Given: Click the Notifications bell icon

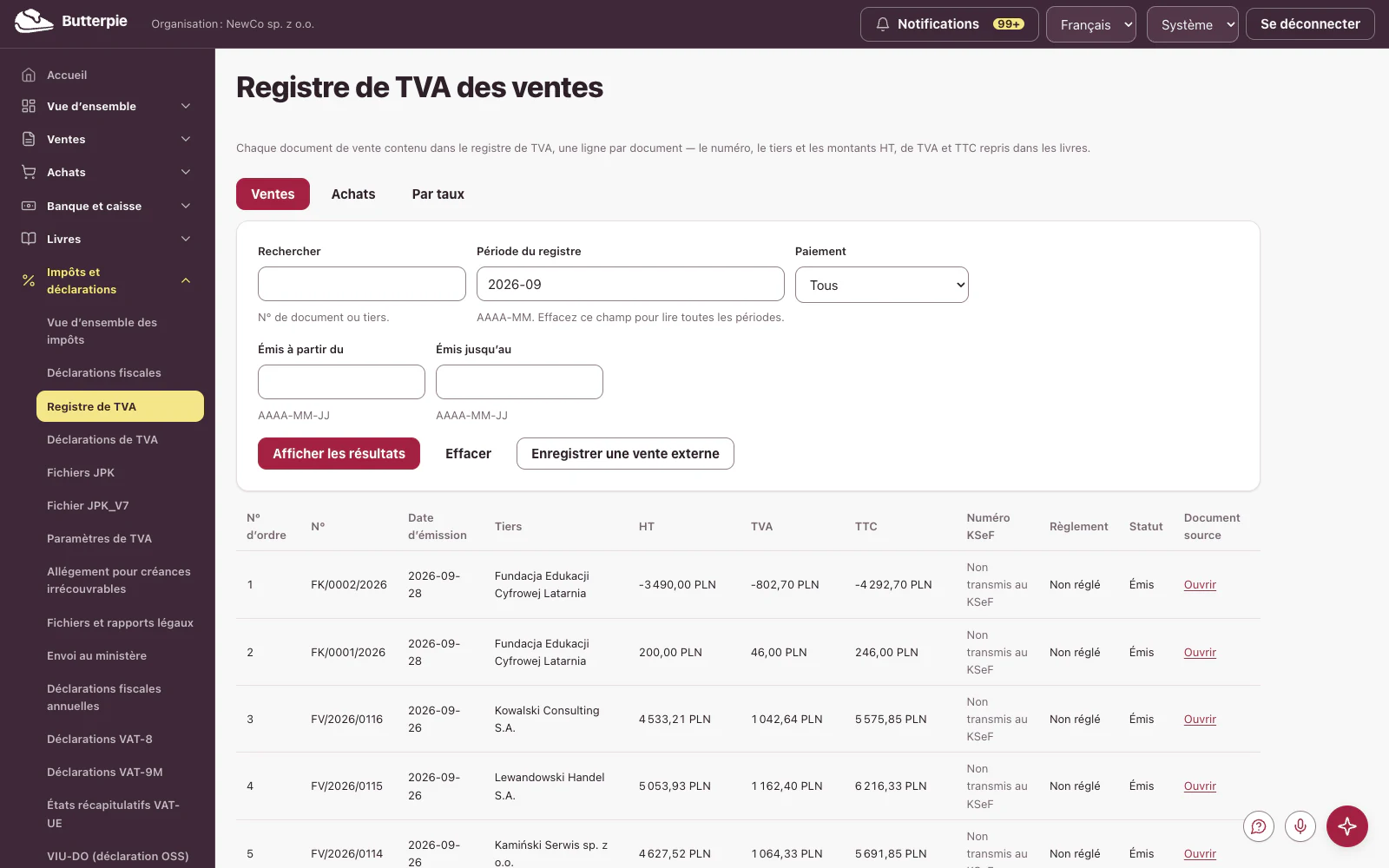Looking at the screenshot, I should tap(883, 24).
